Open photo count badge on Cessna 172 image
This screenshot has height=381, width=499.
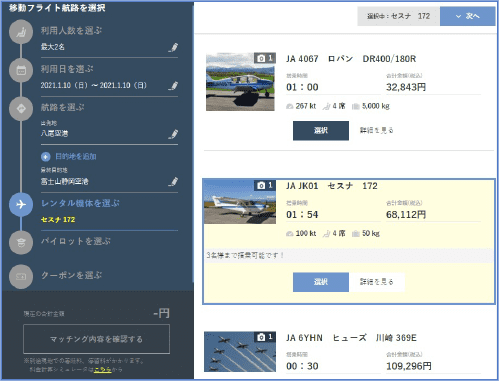click(x=265, y=185)
